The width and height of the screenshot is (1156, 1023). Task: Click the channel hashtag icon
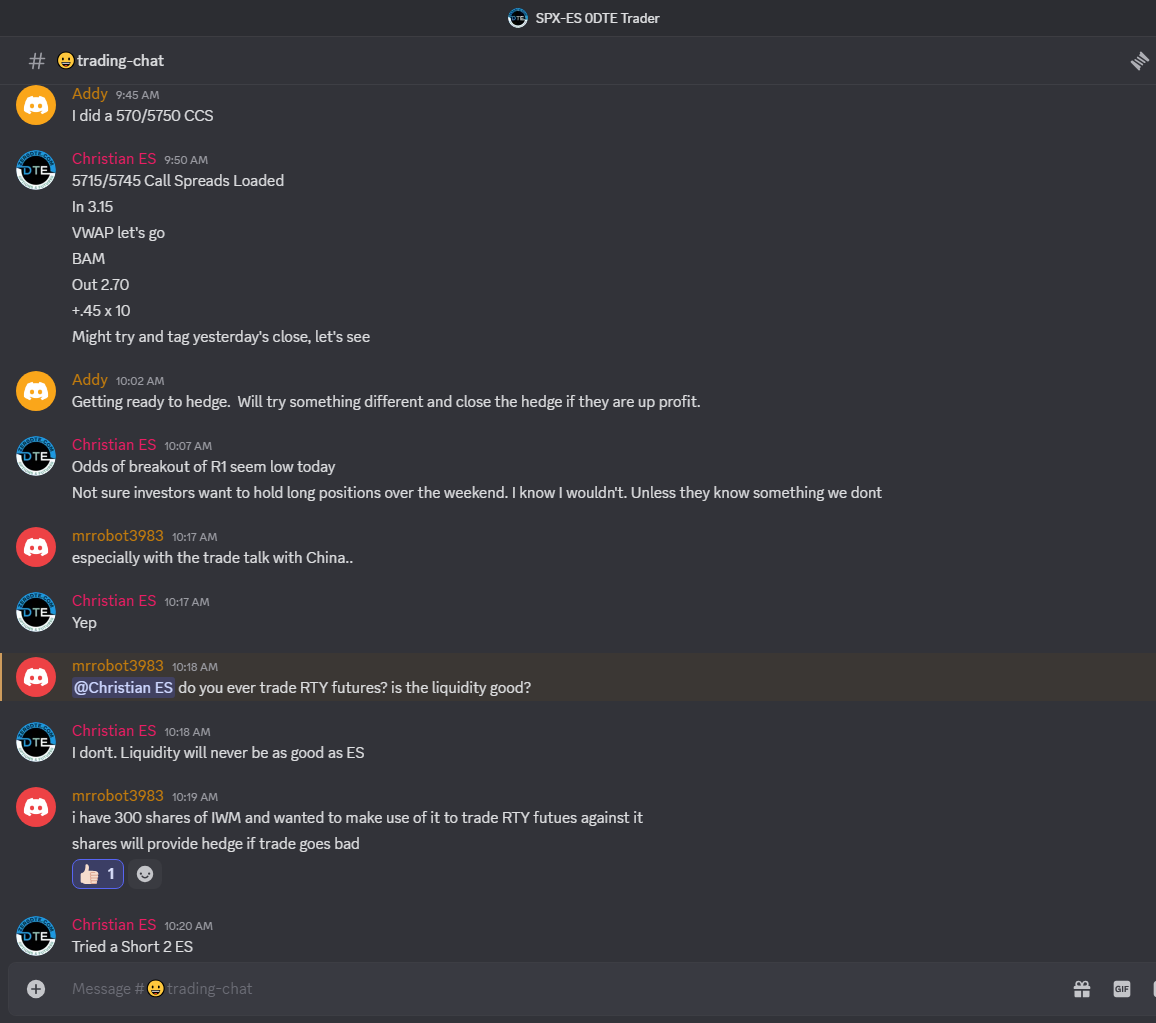pyautogui.click(x=37, y=60)
